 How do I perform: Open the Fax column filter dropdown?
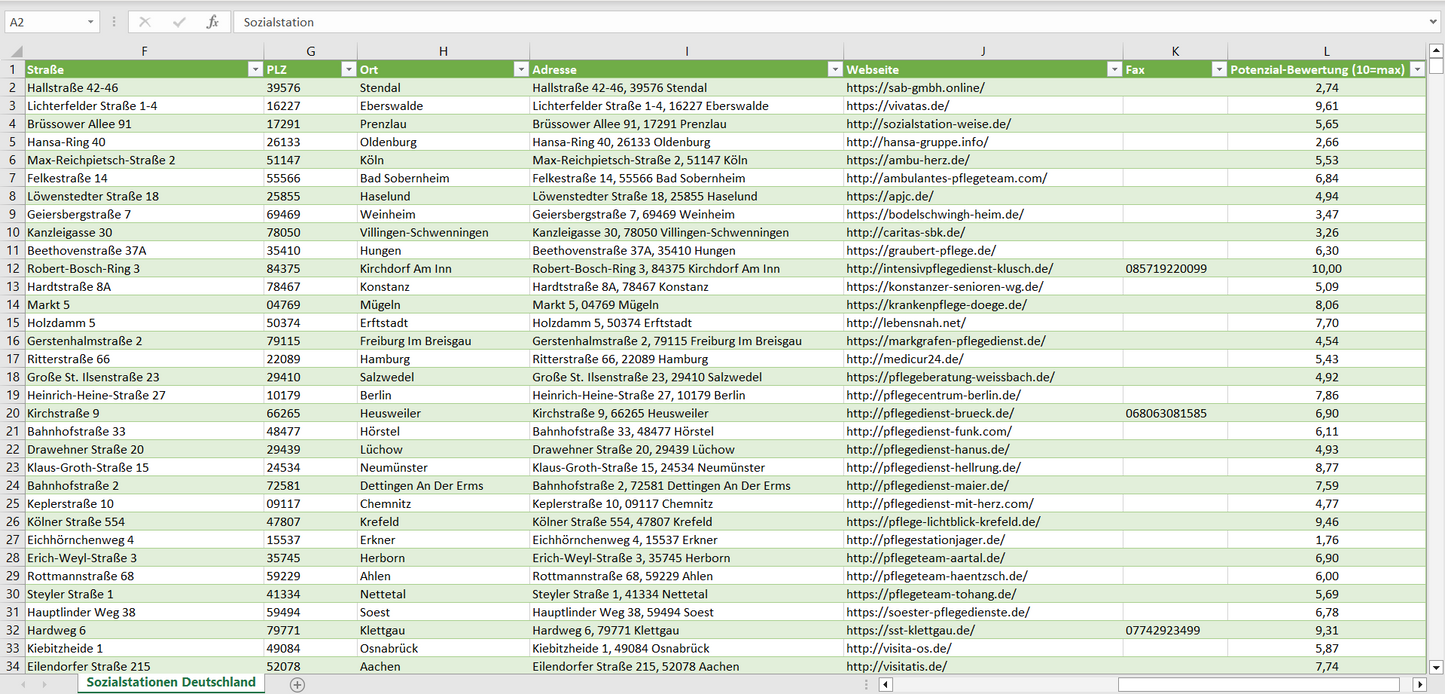(1218, 70)
